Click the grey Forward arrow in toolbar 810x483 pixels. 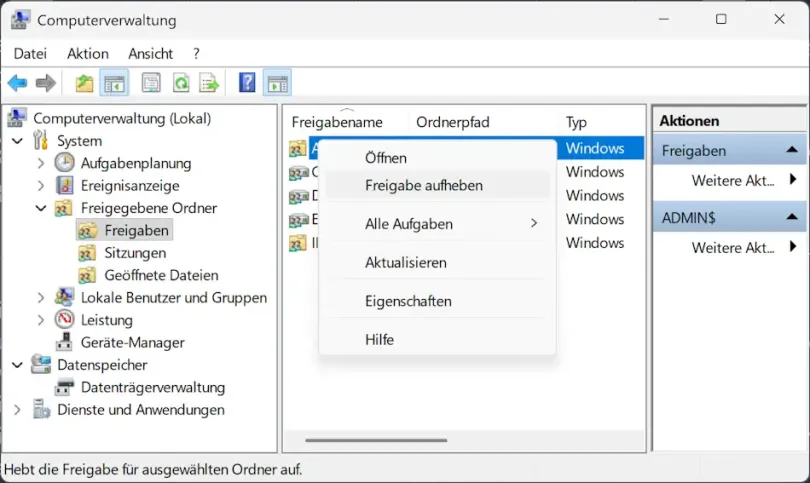pyautogui.click(x=45, y=83)
